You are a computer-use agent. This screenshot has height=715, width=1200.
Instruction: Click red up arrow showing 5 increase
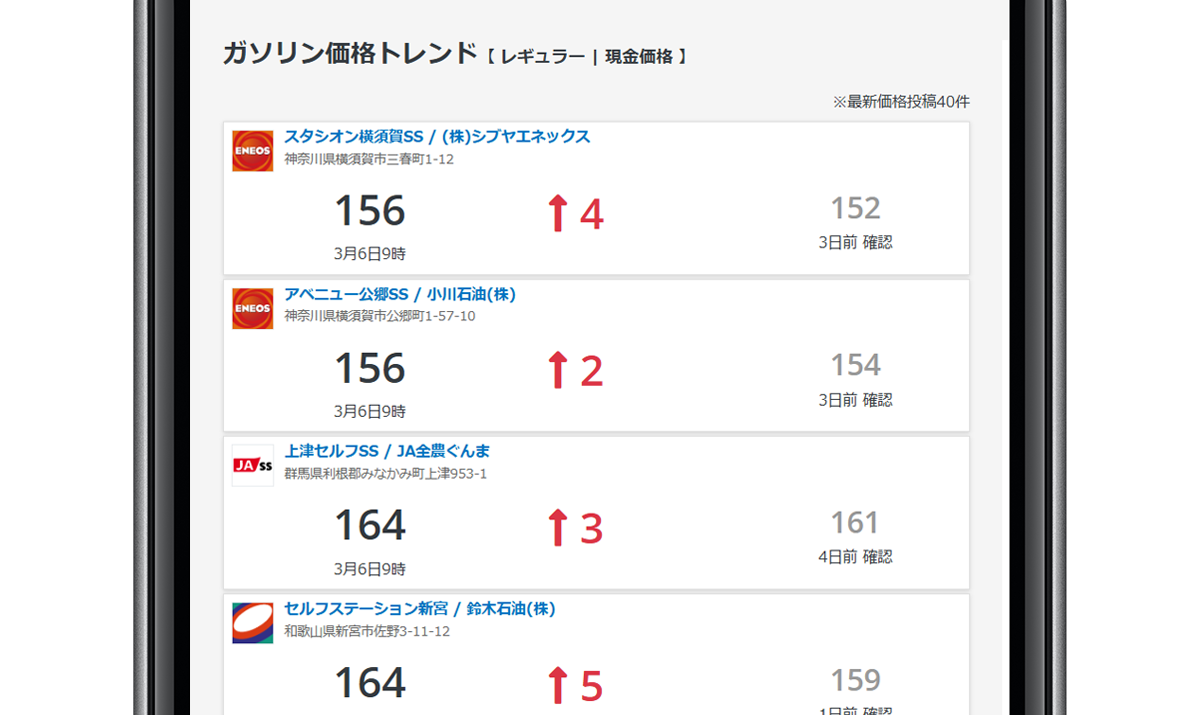point(558,685)
